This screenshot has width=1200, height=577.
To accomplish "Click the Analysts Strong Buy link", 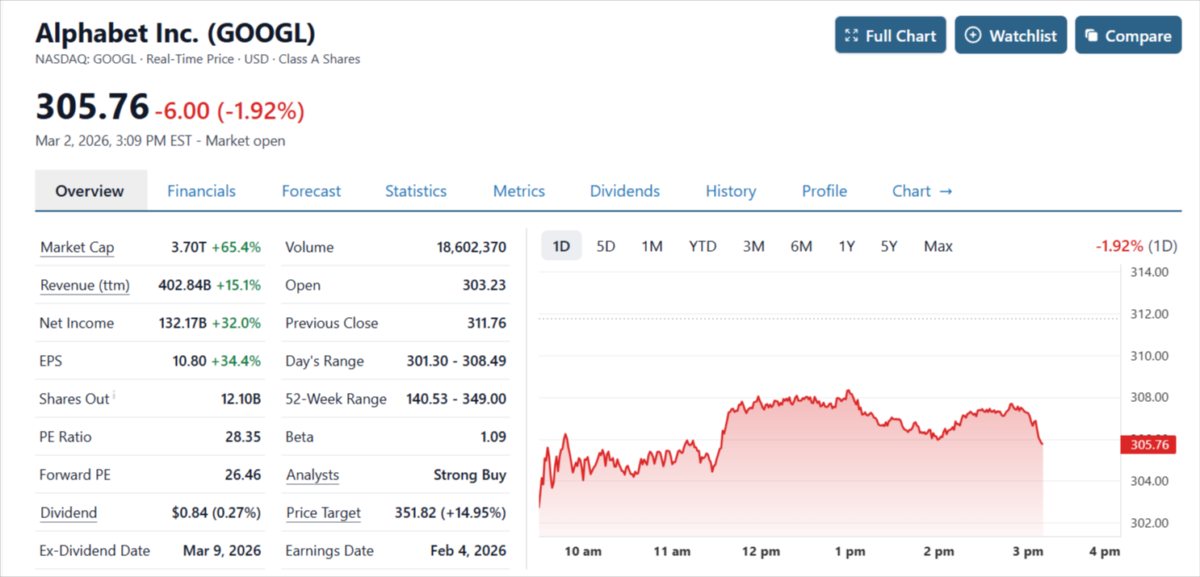I will click(312, 474).
